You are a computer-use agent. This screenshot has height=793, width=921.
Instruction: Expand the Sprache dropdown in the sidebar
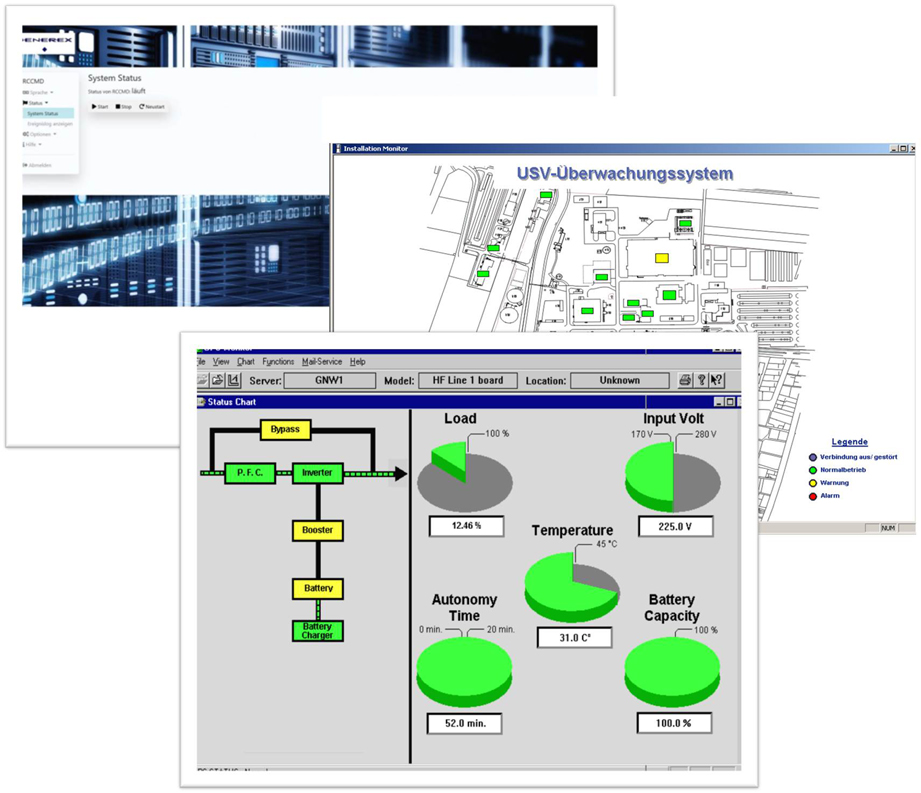point(38,92)
